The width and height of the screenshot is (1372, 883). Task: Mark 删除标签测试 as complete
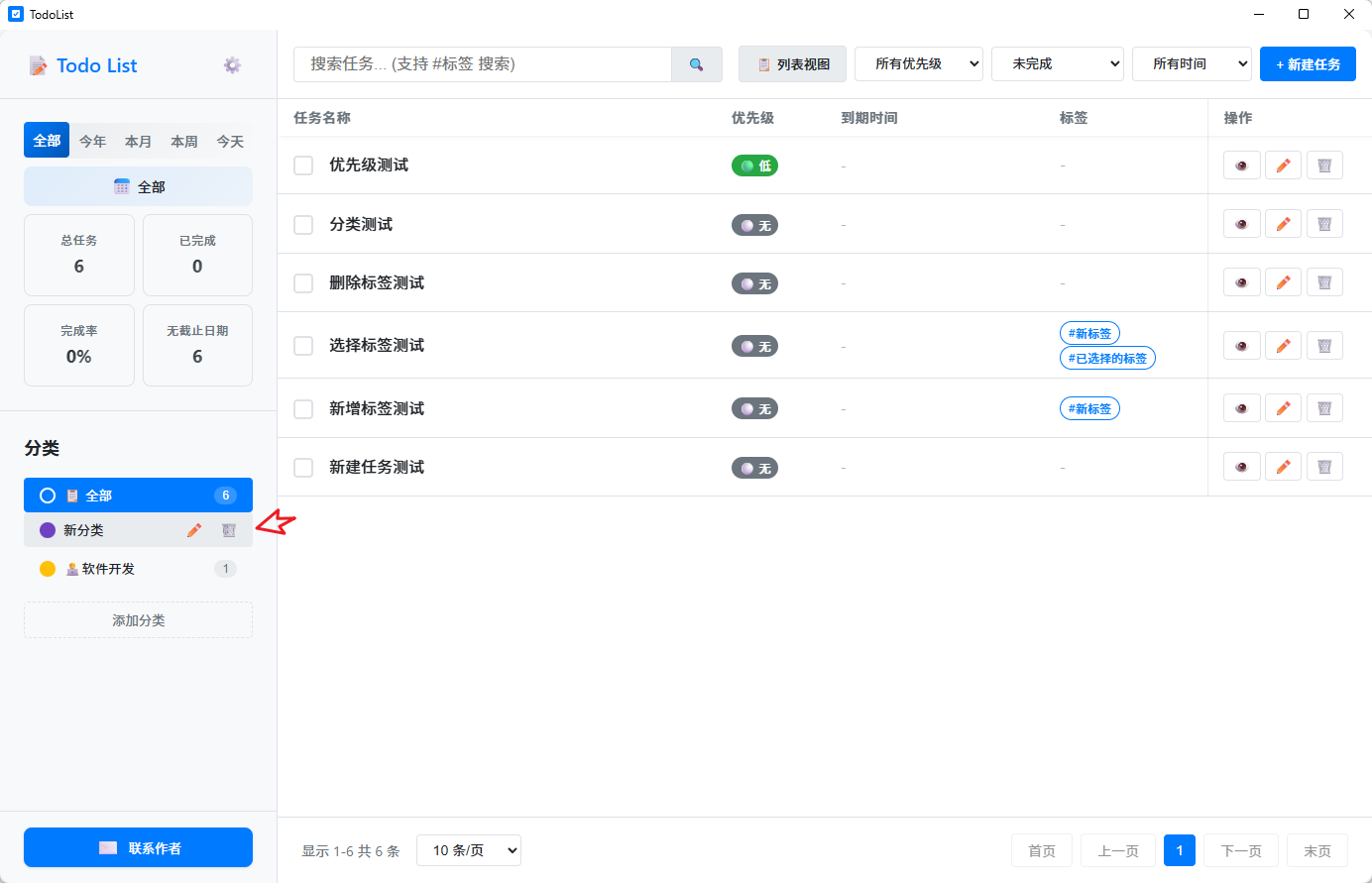(x=303, y=283)
